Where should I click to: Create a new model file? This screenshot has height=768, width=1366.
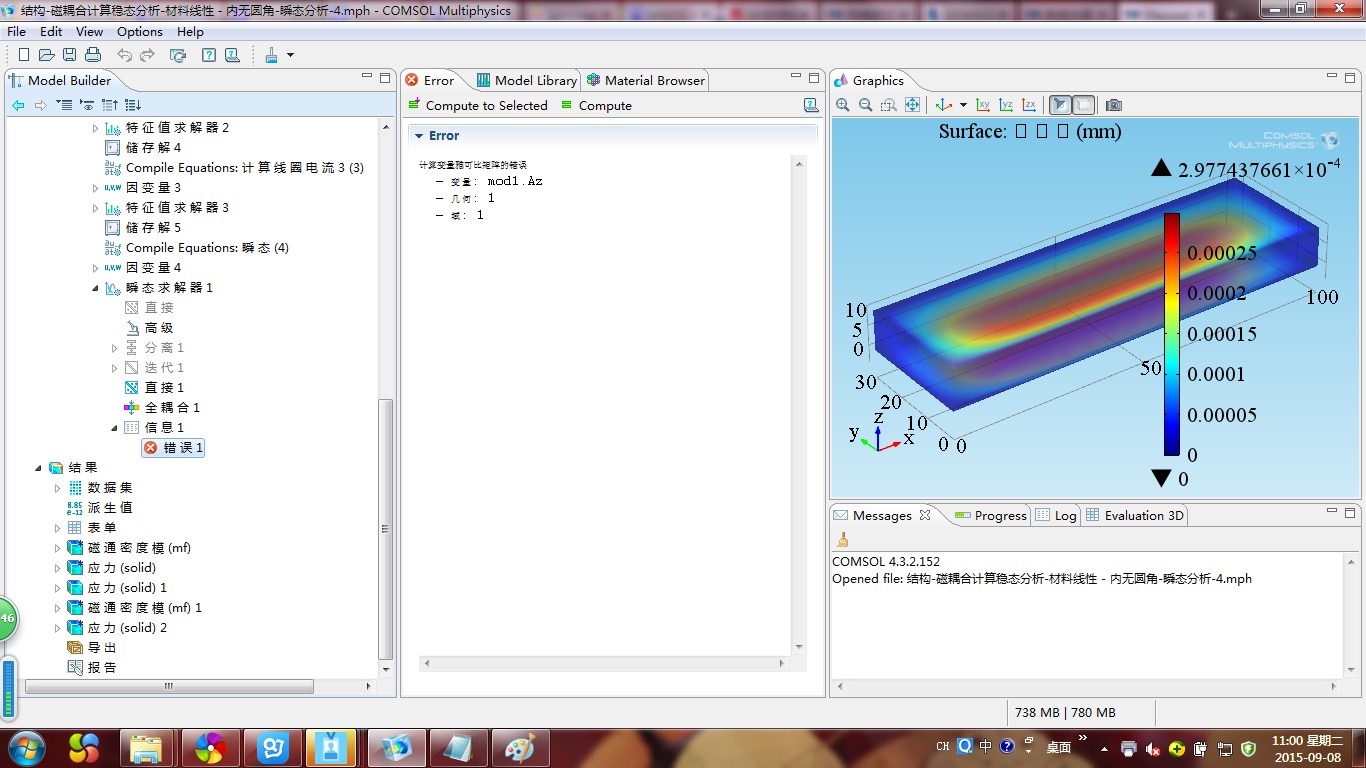coord(24,55)
